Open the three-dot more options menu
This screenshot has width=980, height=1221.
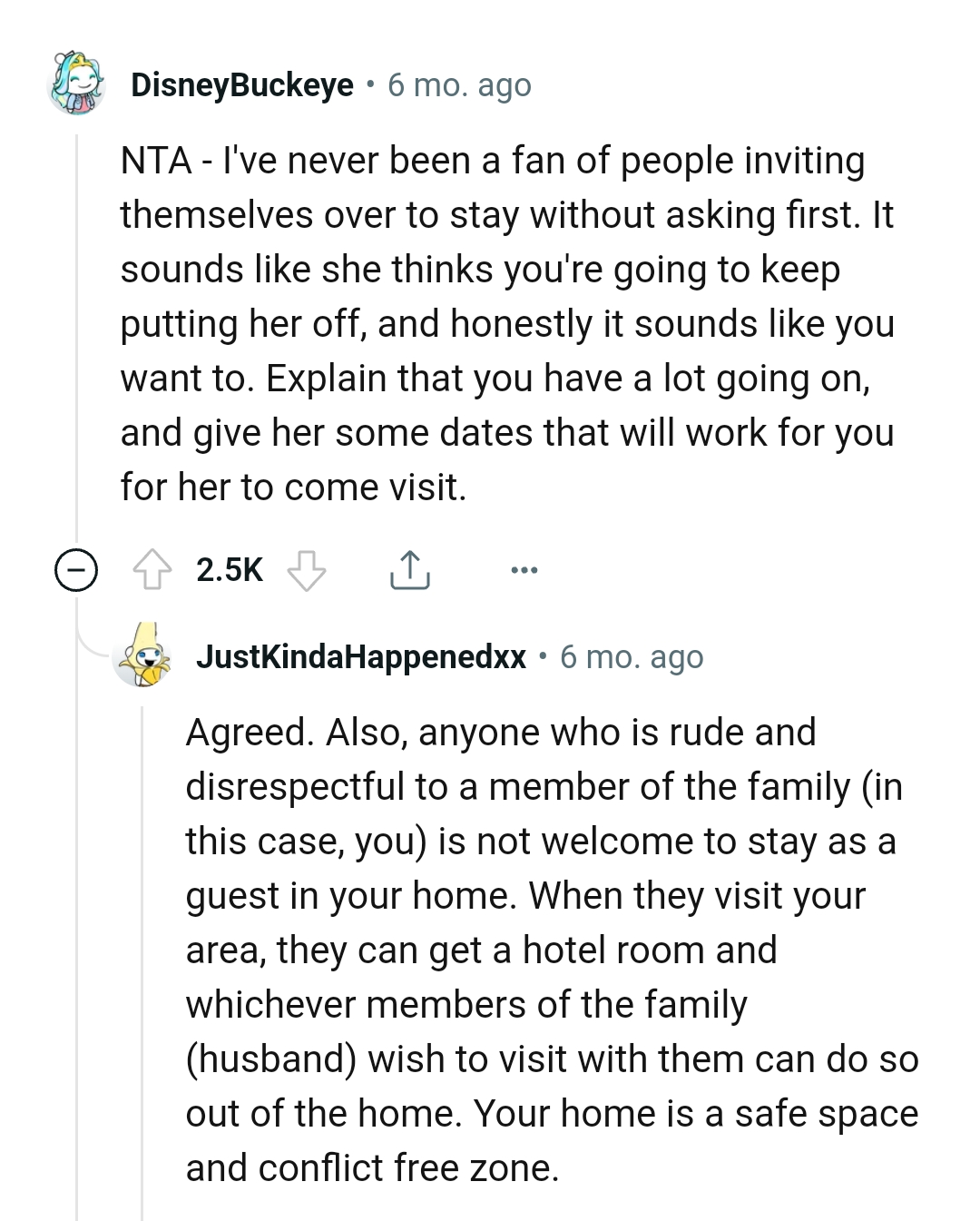pos(524,570)
